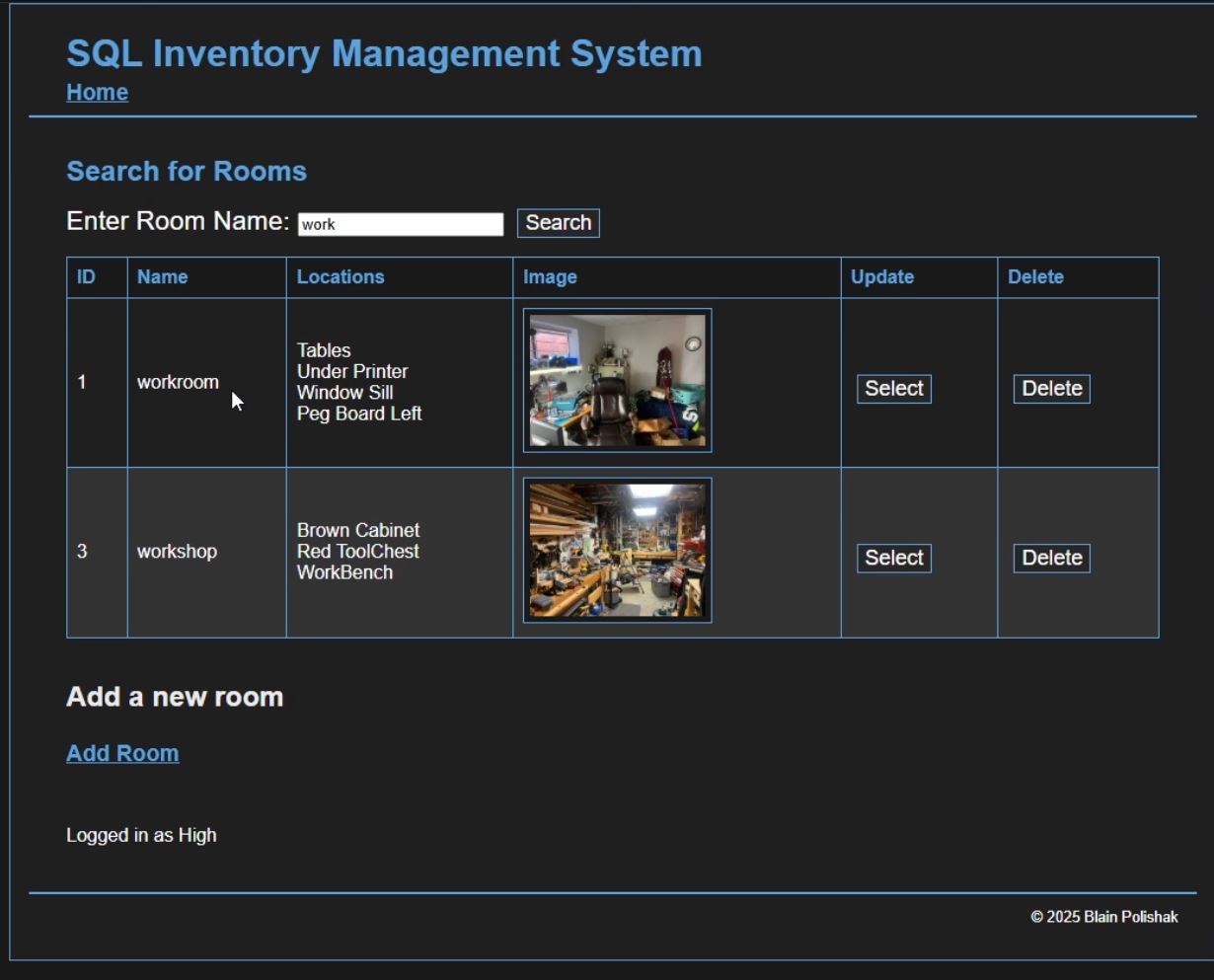This screenshot has width=1214, height=980.
Task: Click the Delete column header
Action: [x=1035, y=277]
